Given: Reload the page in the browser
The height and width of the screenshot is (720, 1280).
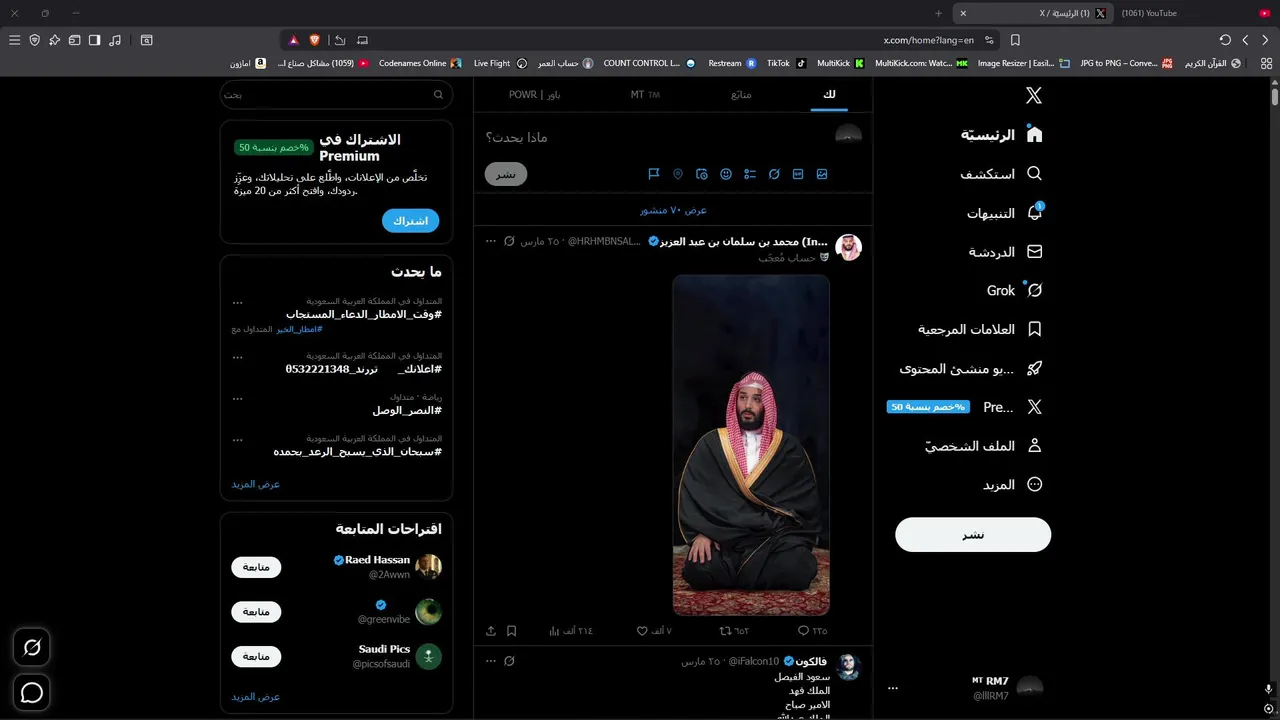Looking at the screenshot, I should 1225,40.
